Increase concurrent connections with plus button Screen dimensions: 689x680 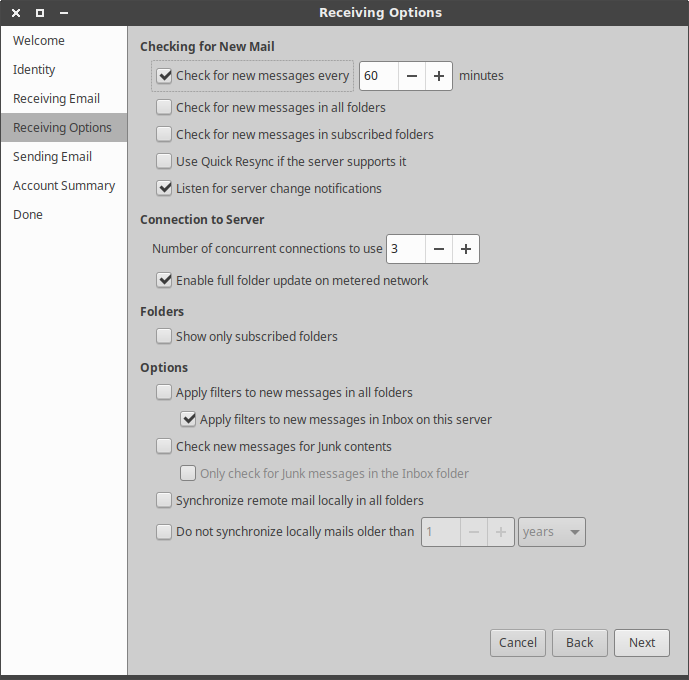(466, 249)
